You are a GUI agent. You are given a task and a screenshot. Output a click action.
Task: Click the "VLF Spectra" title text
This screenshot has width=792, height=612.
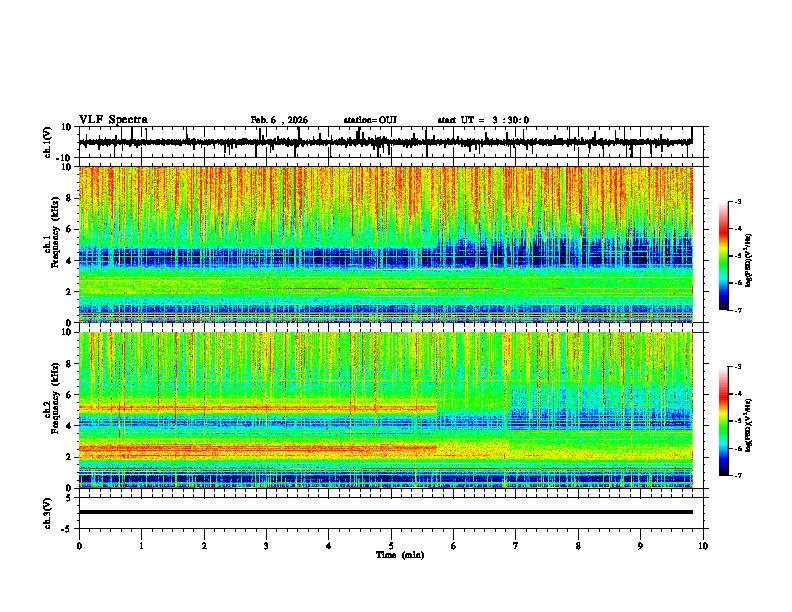tap(113, 120)
